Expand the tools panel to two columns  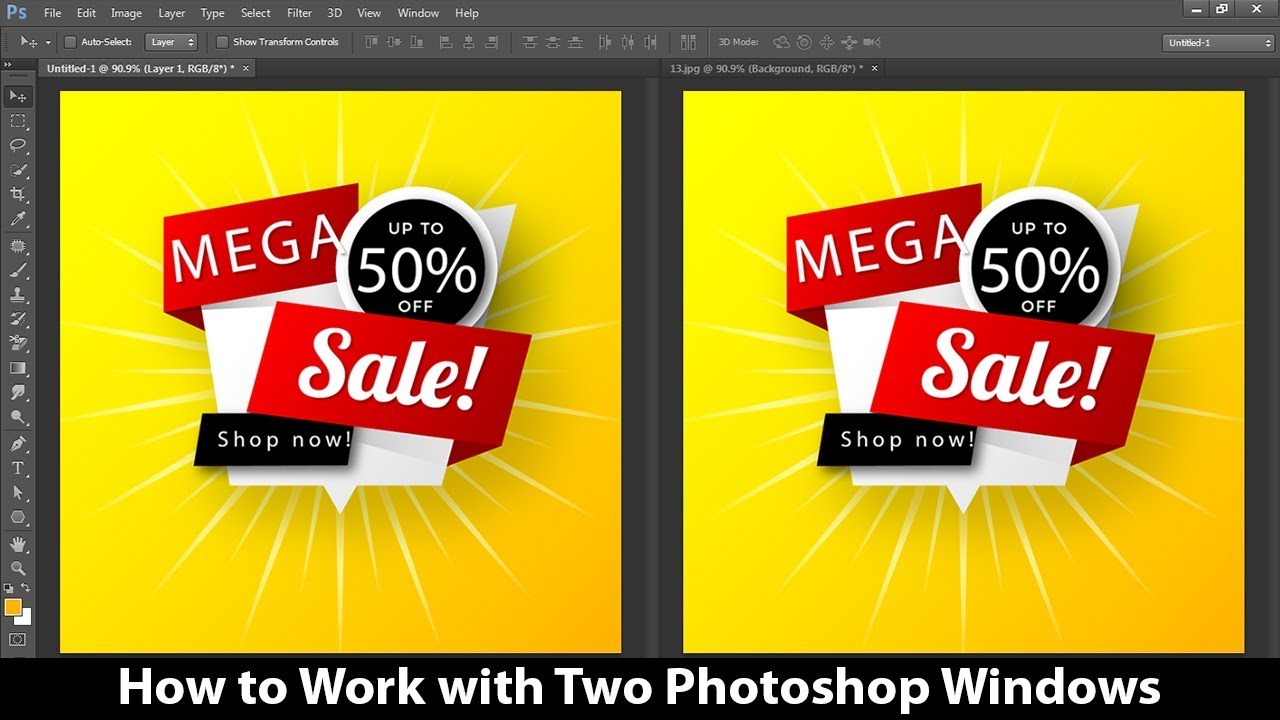click(x=8, y=64)
